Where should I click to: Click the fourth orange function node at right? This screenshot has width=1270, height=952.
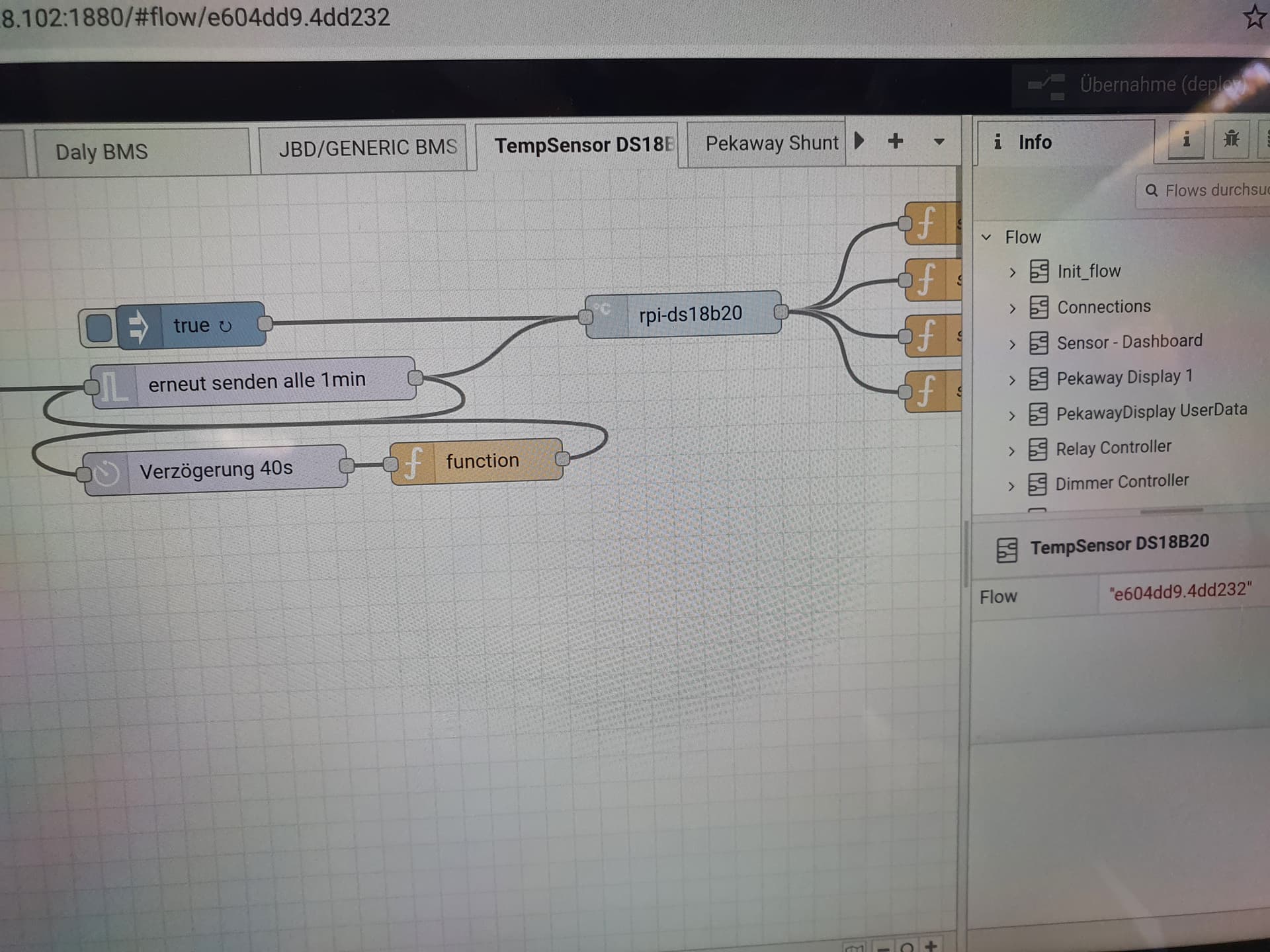coord(933,391)
